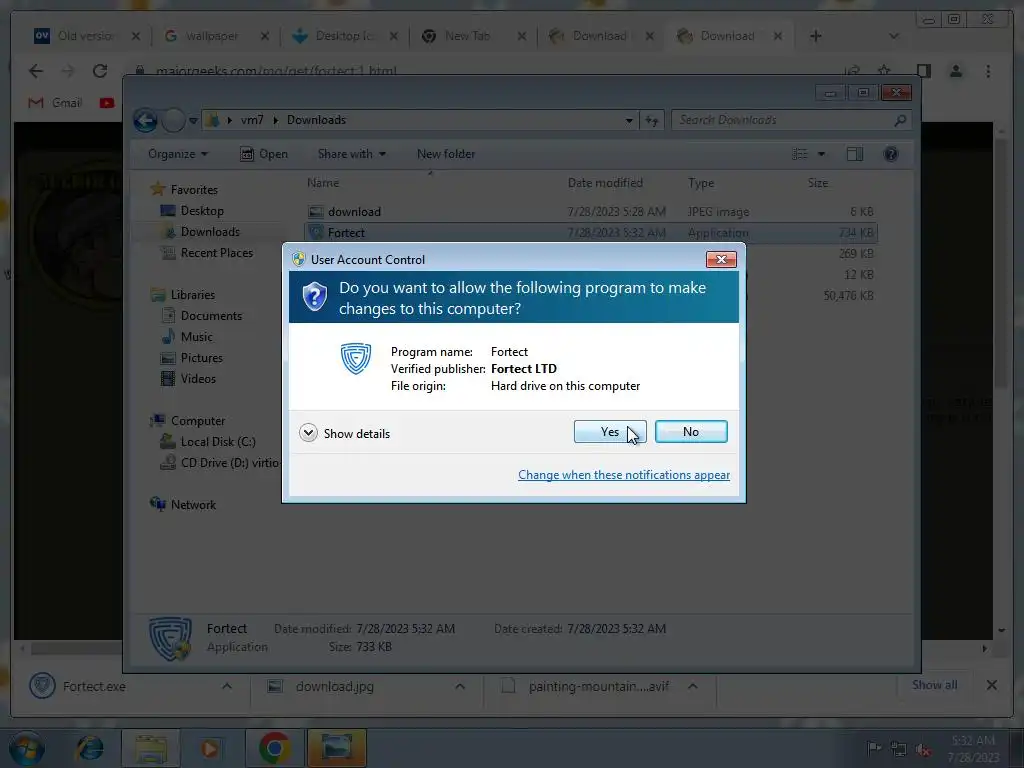Click Open in Explorer toolbar

[x=264, y=154]
